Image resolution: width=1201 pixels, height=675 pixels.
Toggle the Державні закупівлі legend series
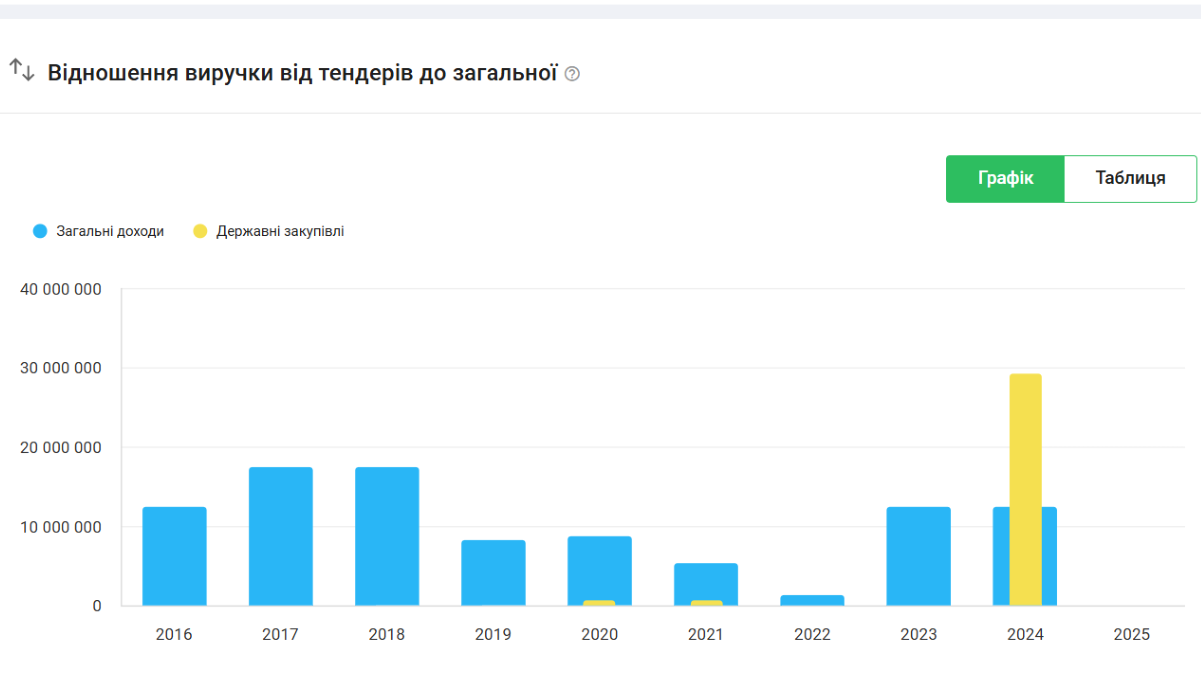coord(280,231)
